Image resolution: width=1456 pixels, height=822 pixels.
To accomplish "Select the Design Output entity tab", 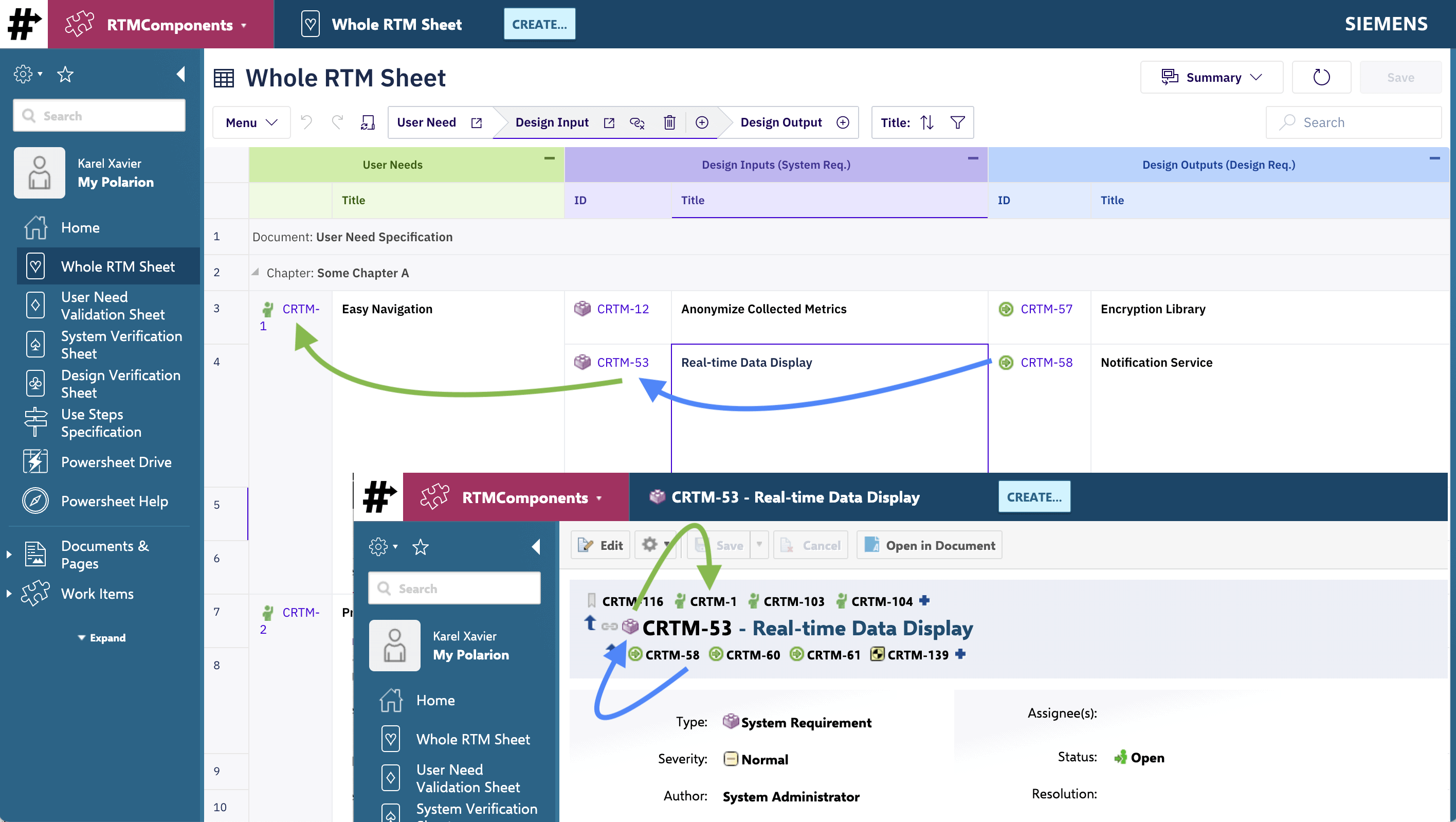I will tap(780, 122).
